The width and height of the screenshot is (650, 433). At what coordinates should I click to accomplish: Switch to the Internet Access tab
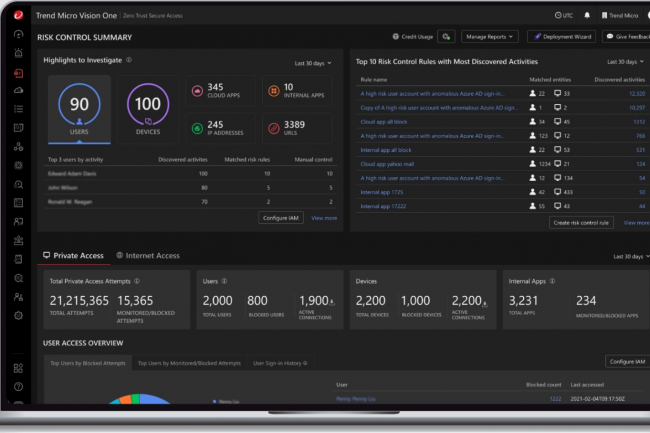pos(147,256)
